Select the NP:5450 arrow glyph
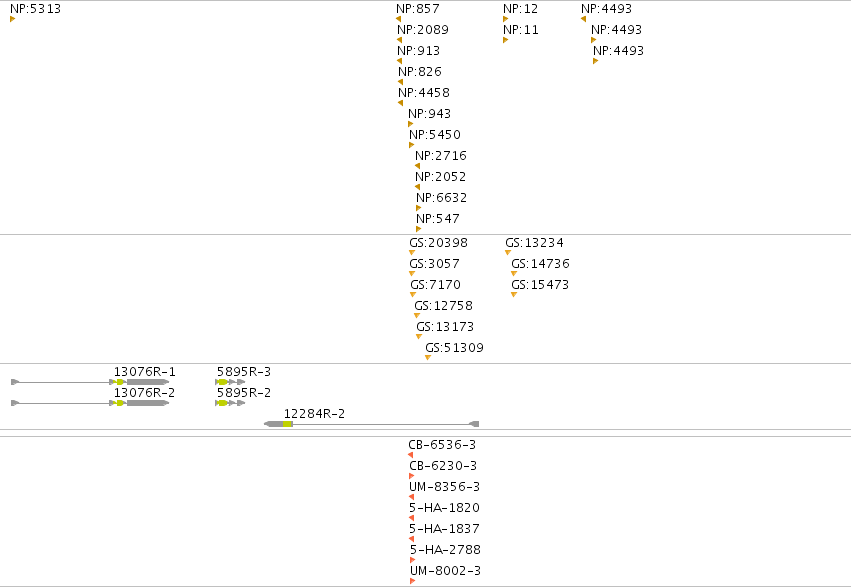 (x=411, y=145)
